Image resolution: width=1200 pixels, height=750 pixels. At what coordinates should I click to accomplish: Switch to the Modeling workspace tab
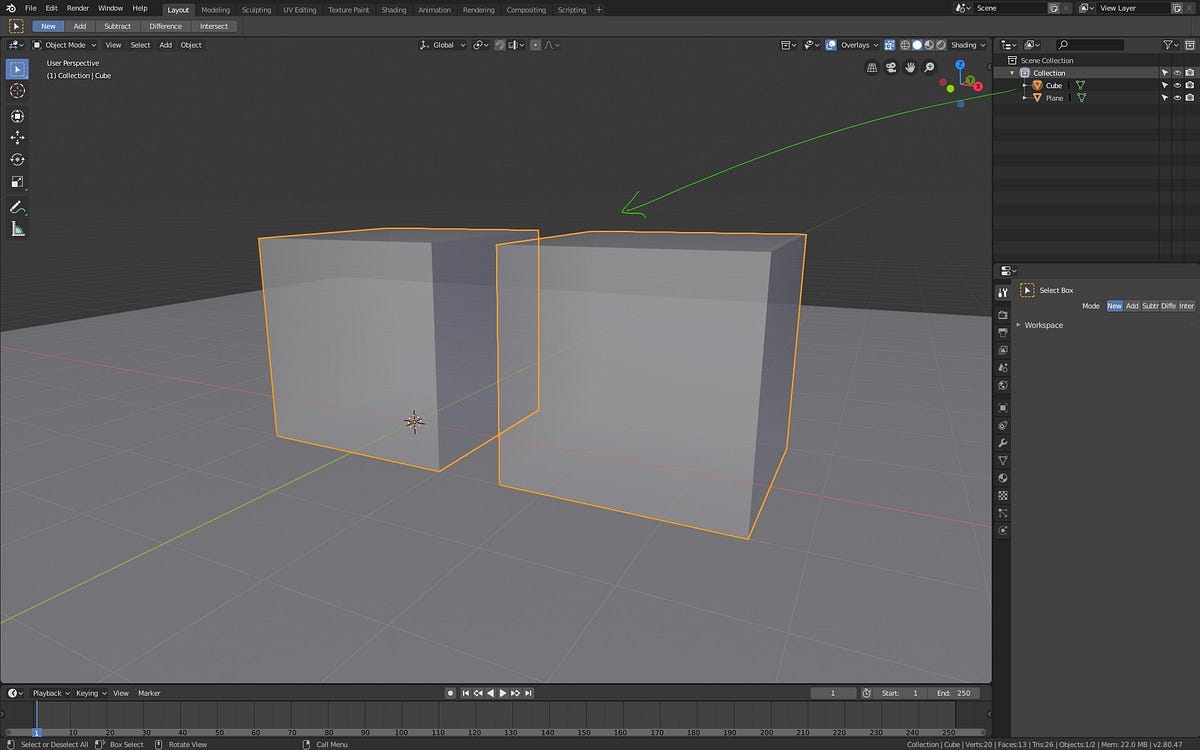coord(215,9)
